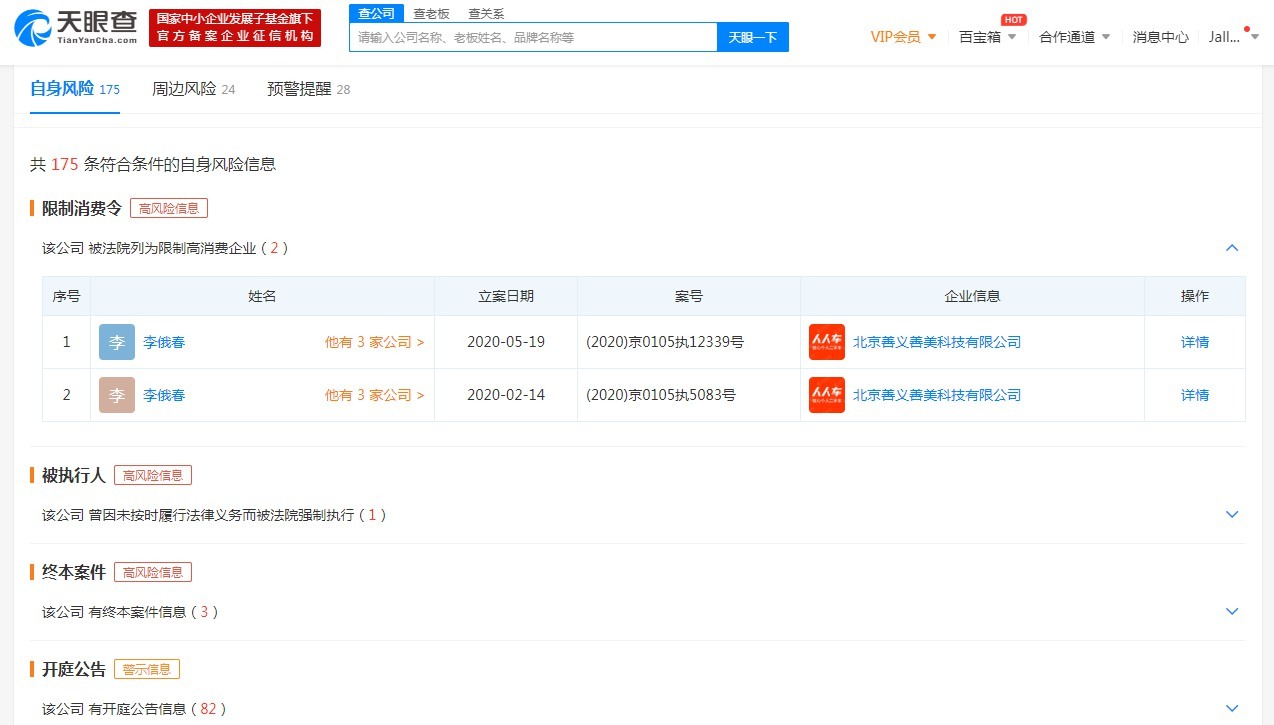
Task: Click the 被法院强制执行 (1) summary line
Action: [214, 515]
